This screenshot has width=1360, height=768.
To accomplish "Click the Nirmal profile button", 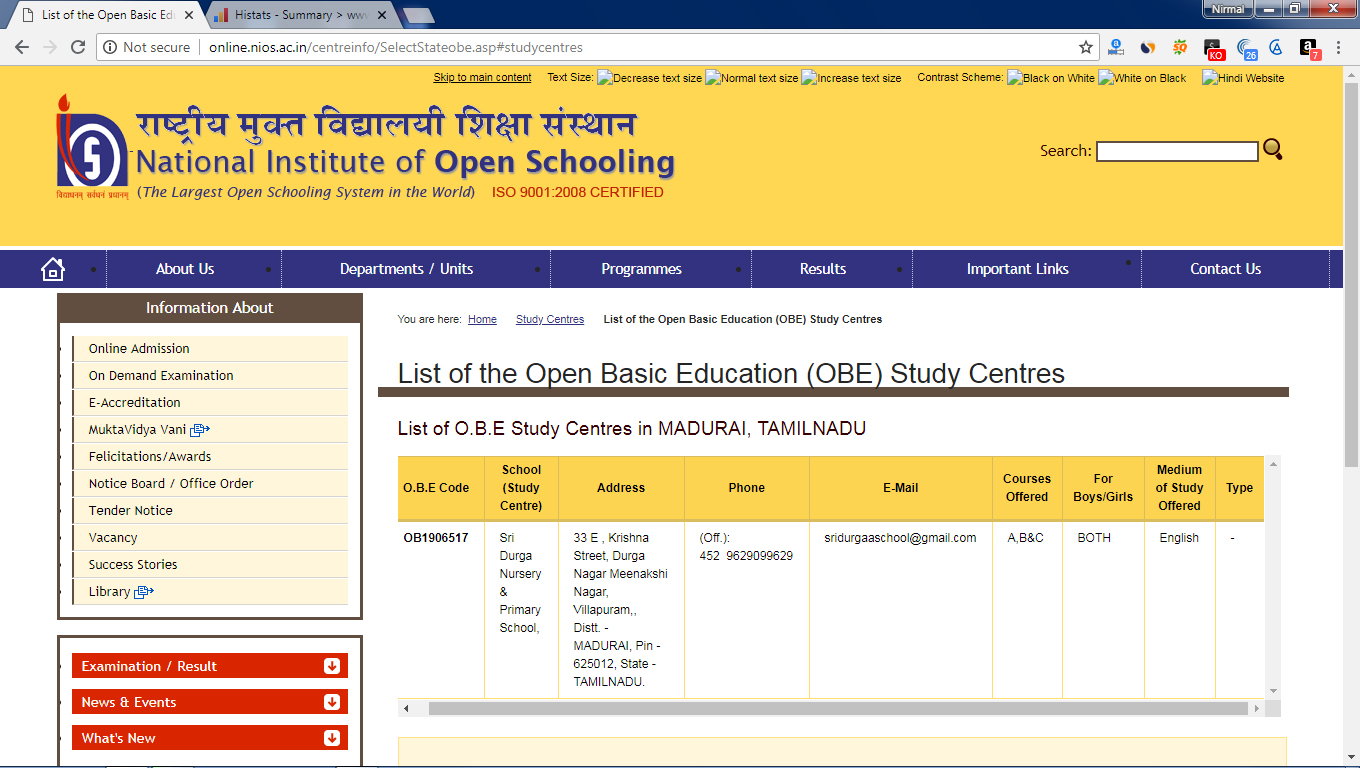I will coord(1227,9).
